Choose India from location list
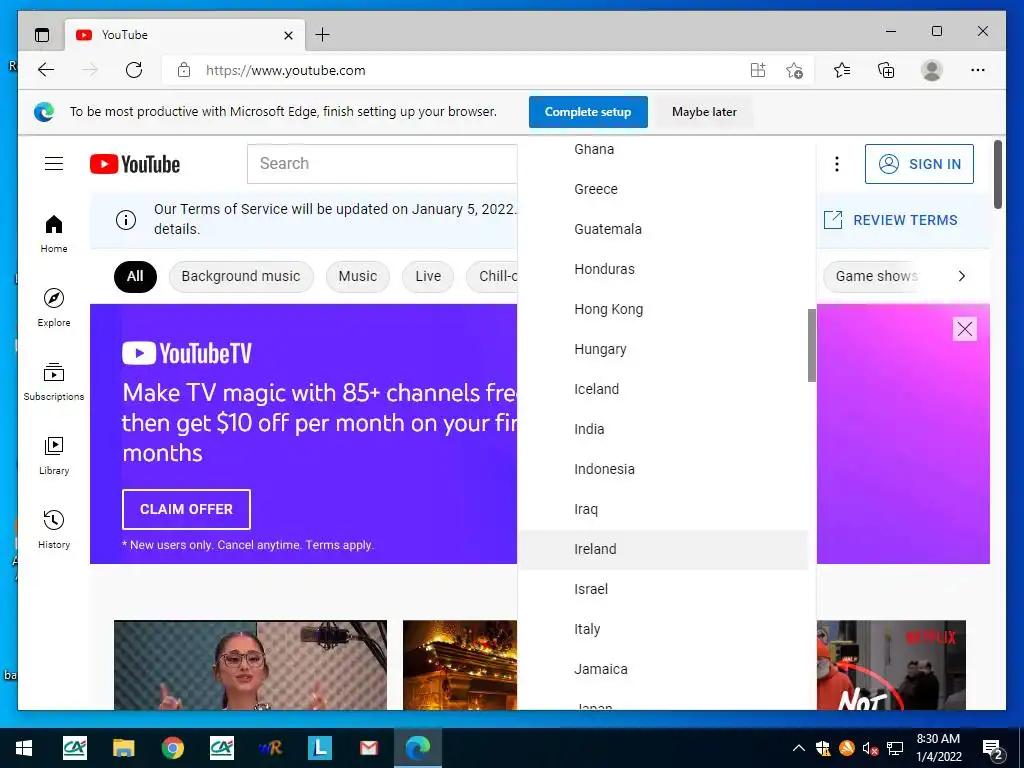 tap(663, 429)
